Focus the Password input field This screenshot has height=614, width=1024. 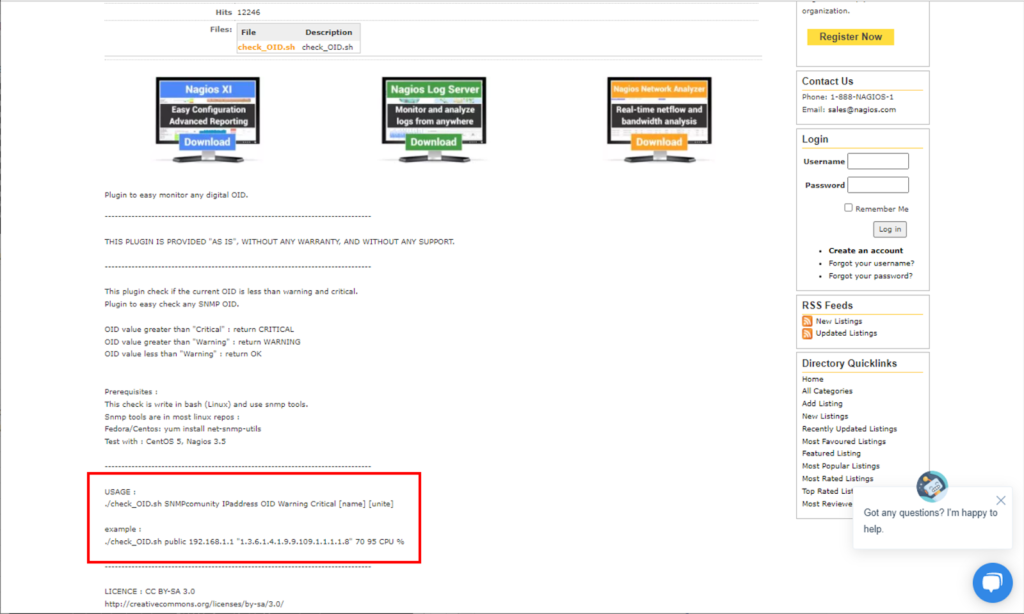(878, 185)
